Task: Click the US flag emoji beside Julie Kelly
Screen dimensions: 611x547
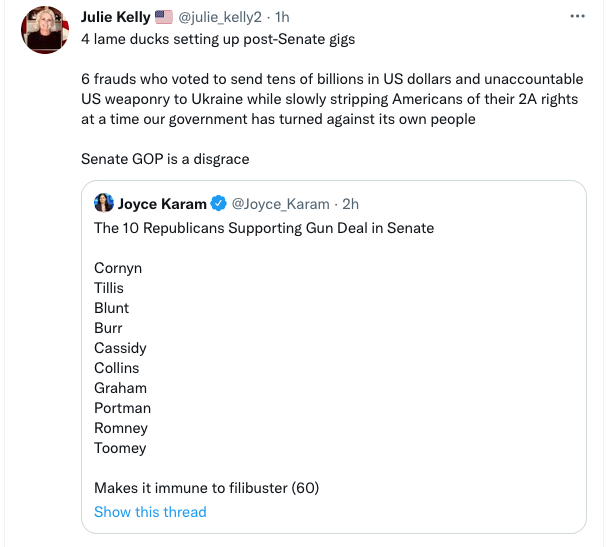Action: click(x=164, y=17)
